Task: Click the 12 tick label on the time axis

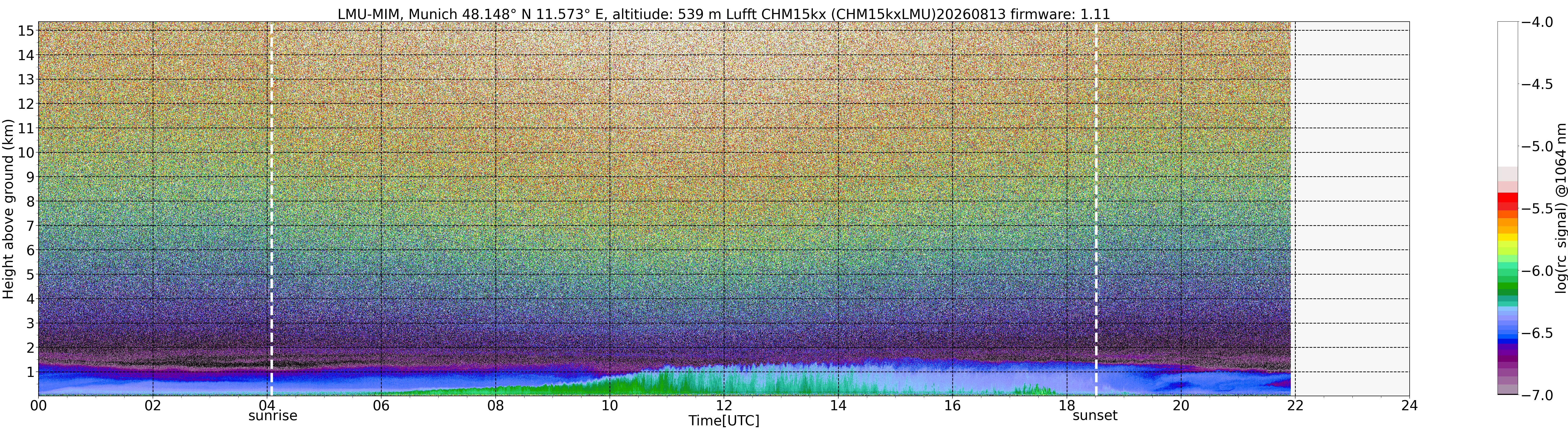Action: 724,405
